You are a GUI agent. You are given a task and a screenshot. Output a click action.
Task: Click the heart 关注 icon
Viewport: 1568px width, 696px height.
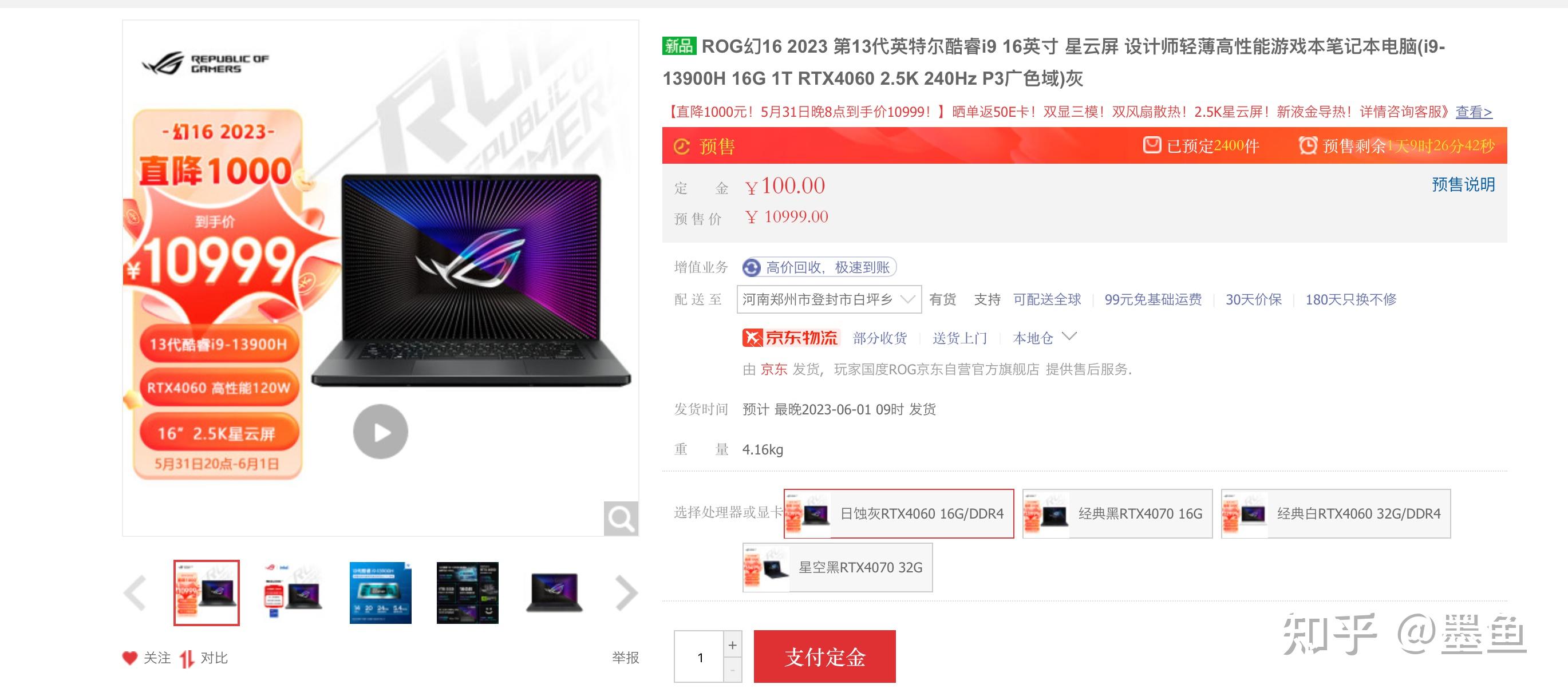click(129, 658)
